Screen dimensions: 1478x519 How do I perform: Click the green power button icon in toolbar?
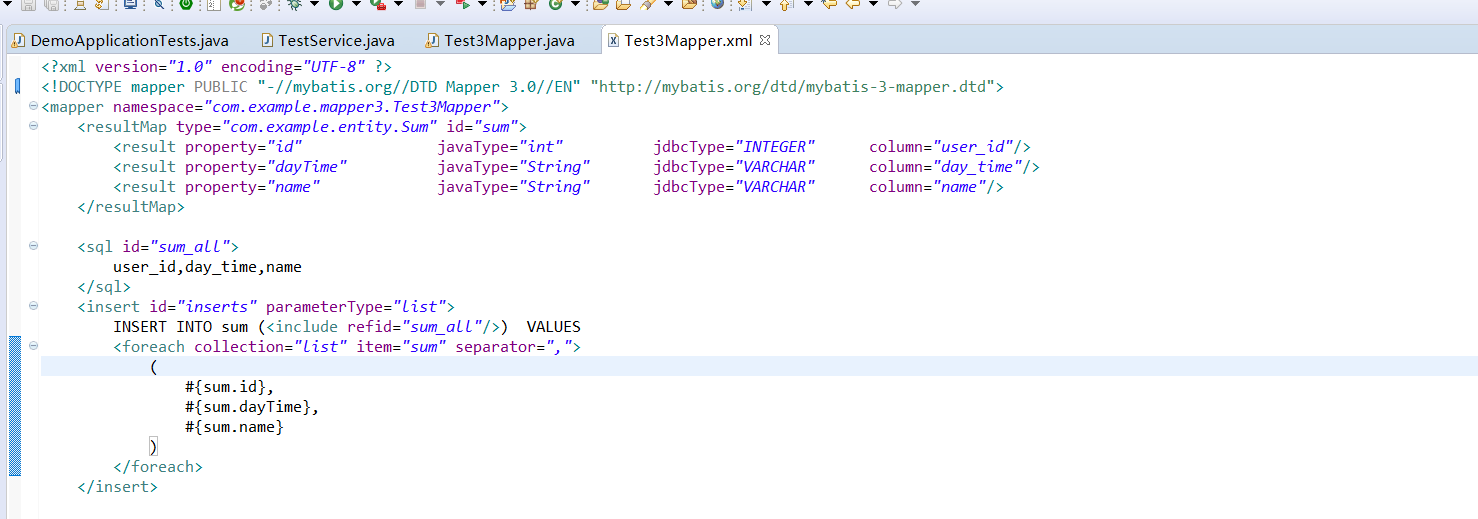point(185,4)
